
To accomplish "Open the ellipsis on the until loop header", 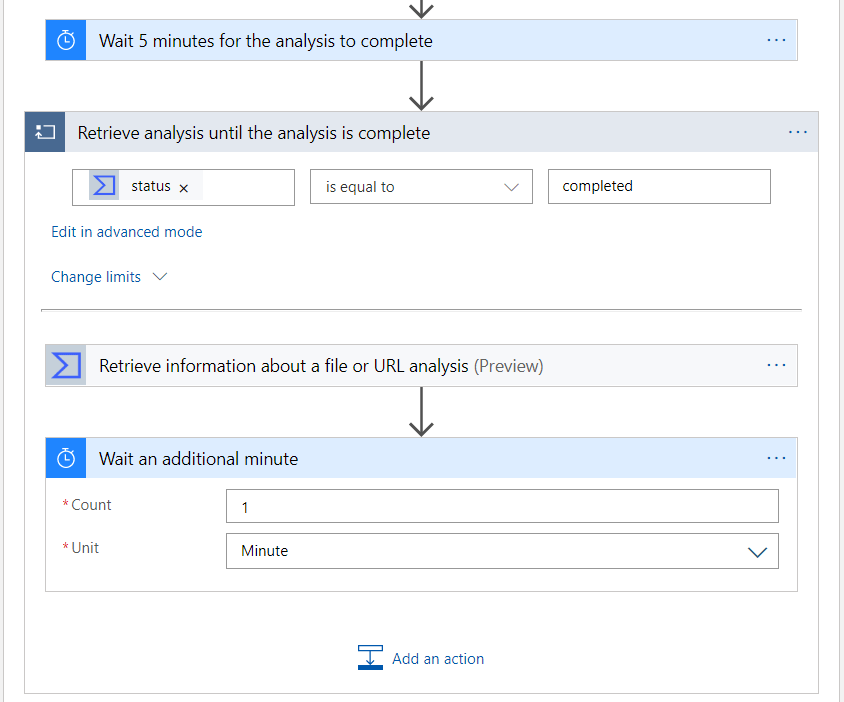I will pos(797,132).
